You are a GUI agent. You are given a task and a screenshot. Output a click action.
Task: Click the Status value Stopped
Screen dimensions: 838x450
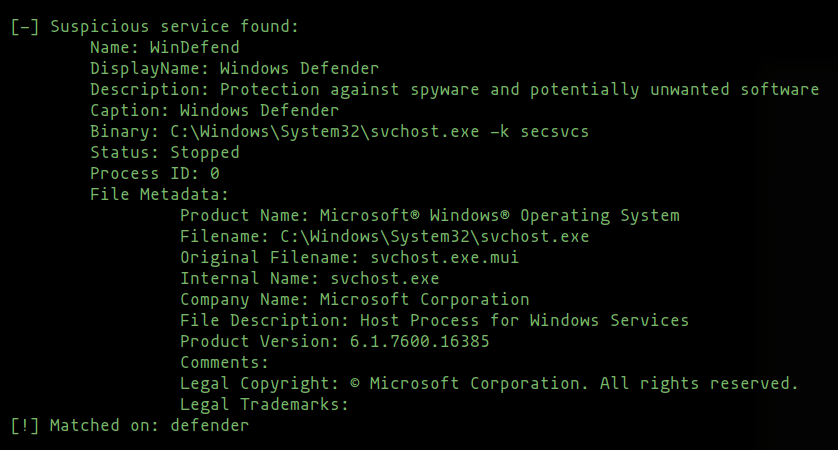(x=204, y=153)
